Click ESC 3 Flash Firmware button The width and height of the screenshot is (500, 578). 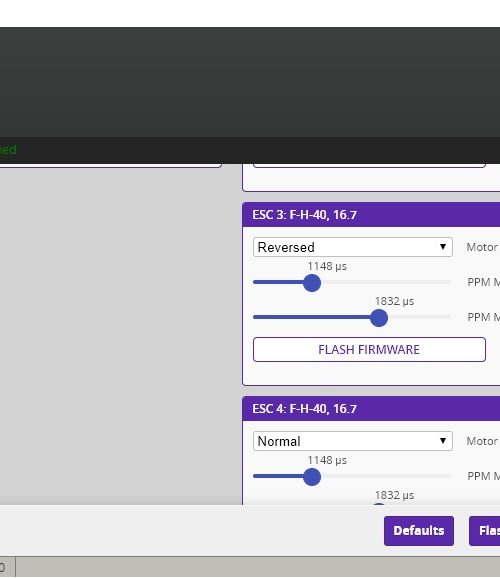(x=369, y=349)
